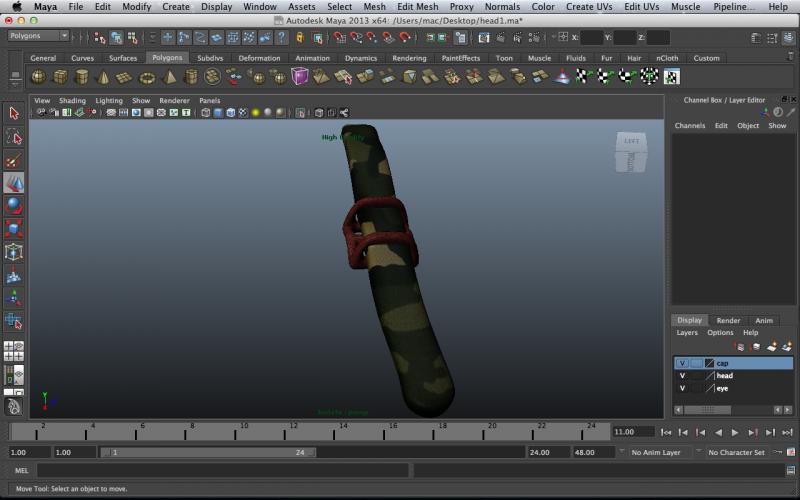This screenshot has width=800, height=500.
Task: Open the Shading menu in viewport panel
Action: [x=72, y=101]
